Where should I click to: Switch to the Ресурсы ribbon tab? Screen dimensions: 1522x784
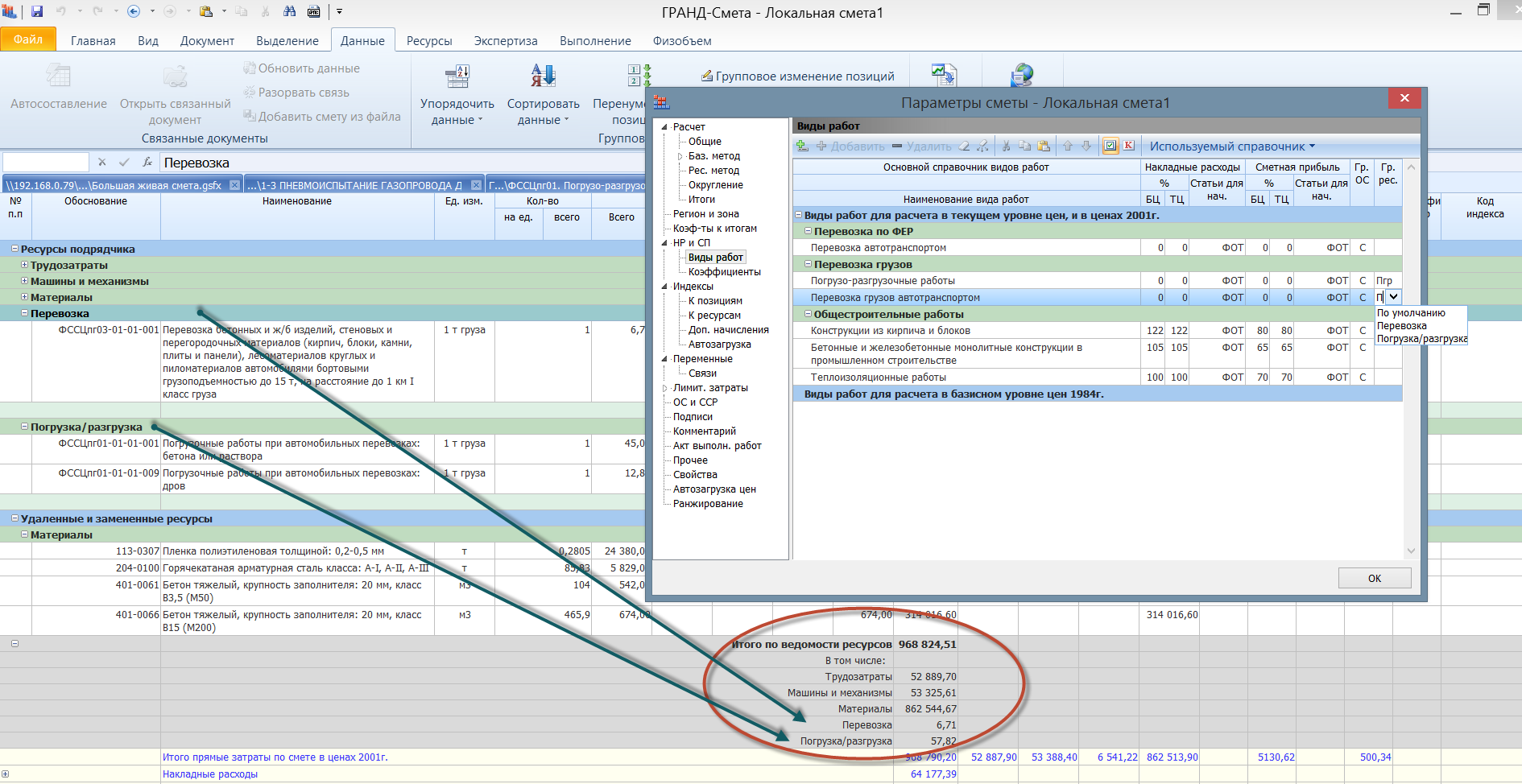[x=429, y=40]
